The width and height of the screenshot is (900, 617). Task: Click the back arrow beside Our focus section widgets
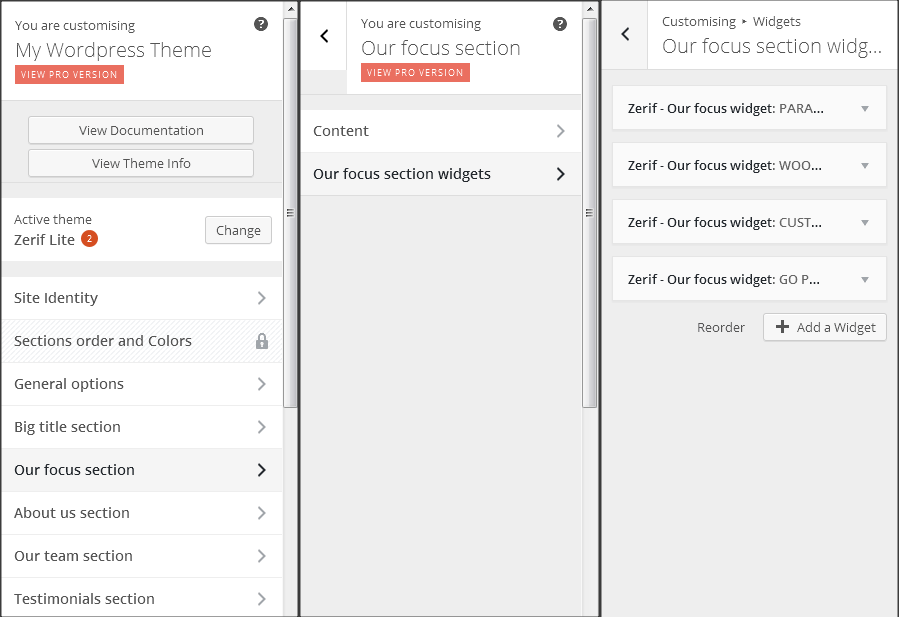[624, 35]
